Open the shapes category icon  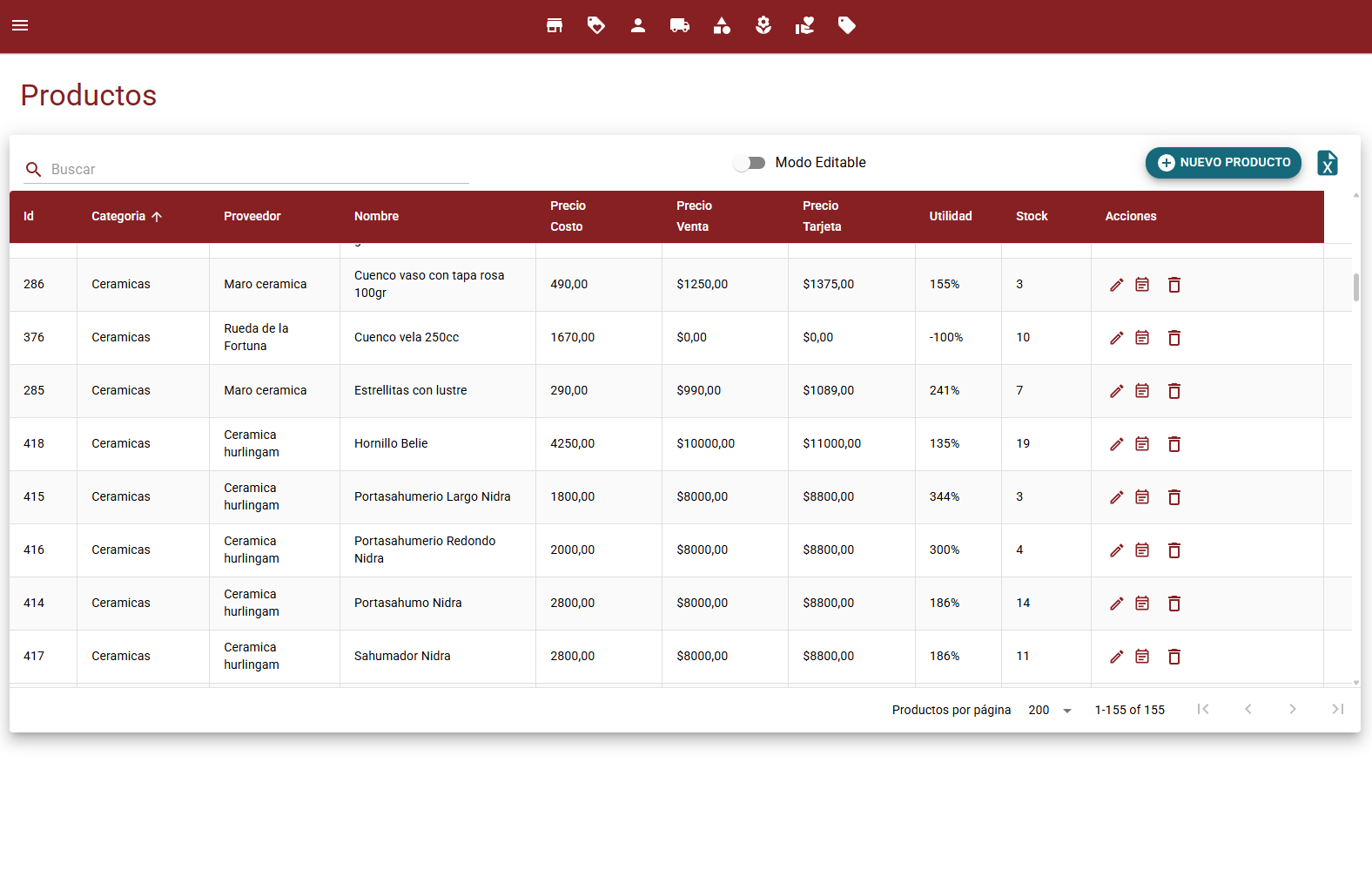[722, 25]
